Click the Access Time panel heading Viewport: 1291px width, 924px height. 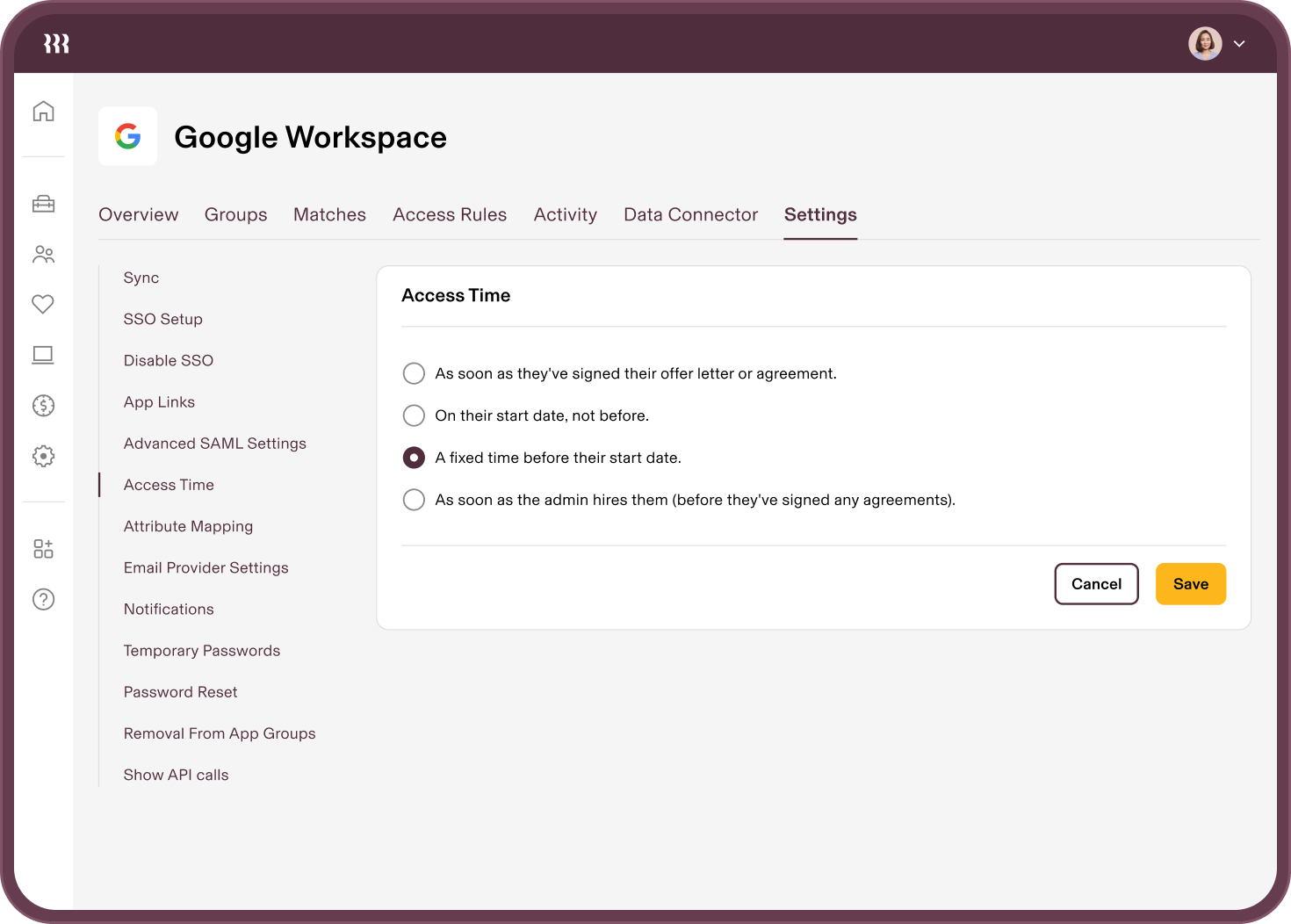456,295
